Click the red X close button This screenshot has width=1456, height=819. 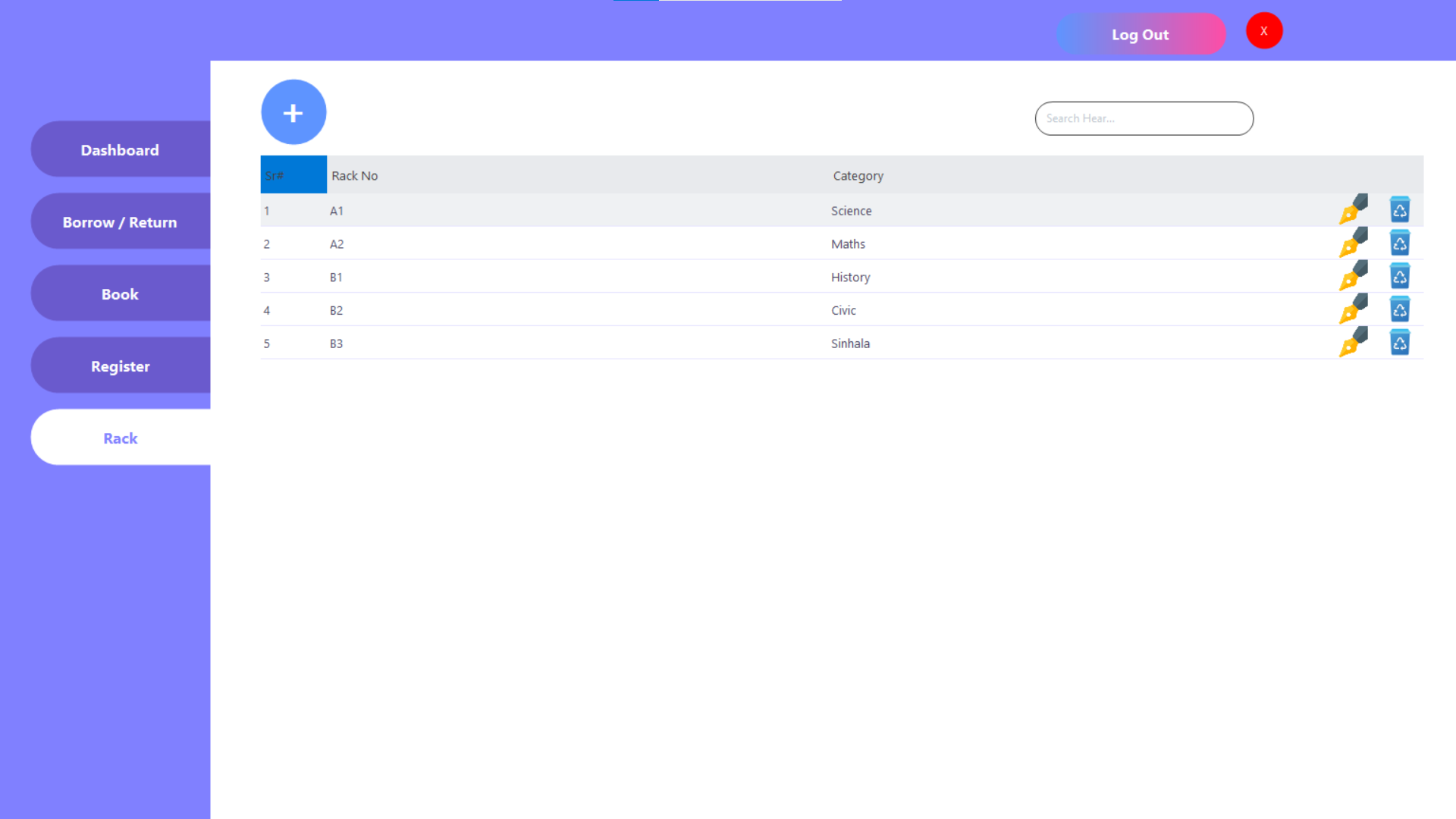1263,31
